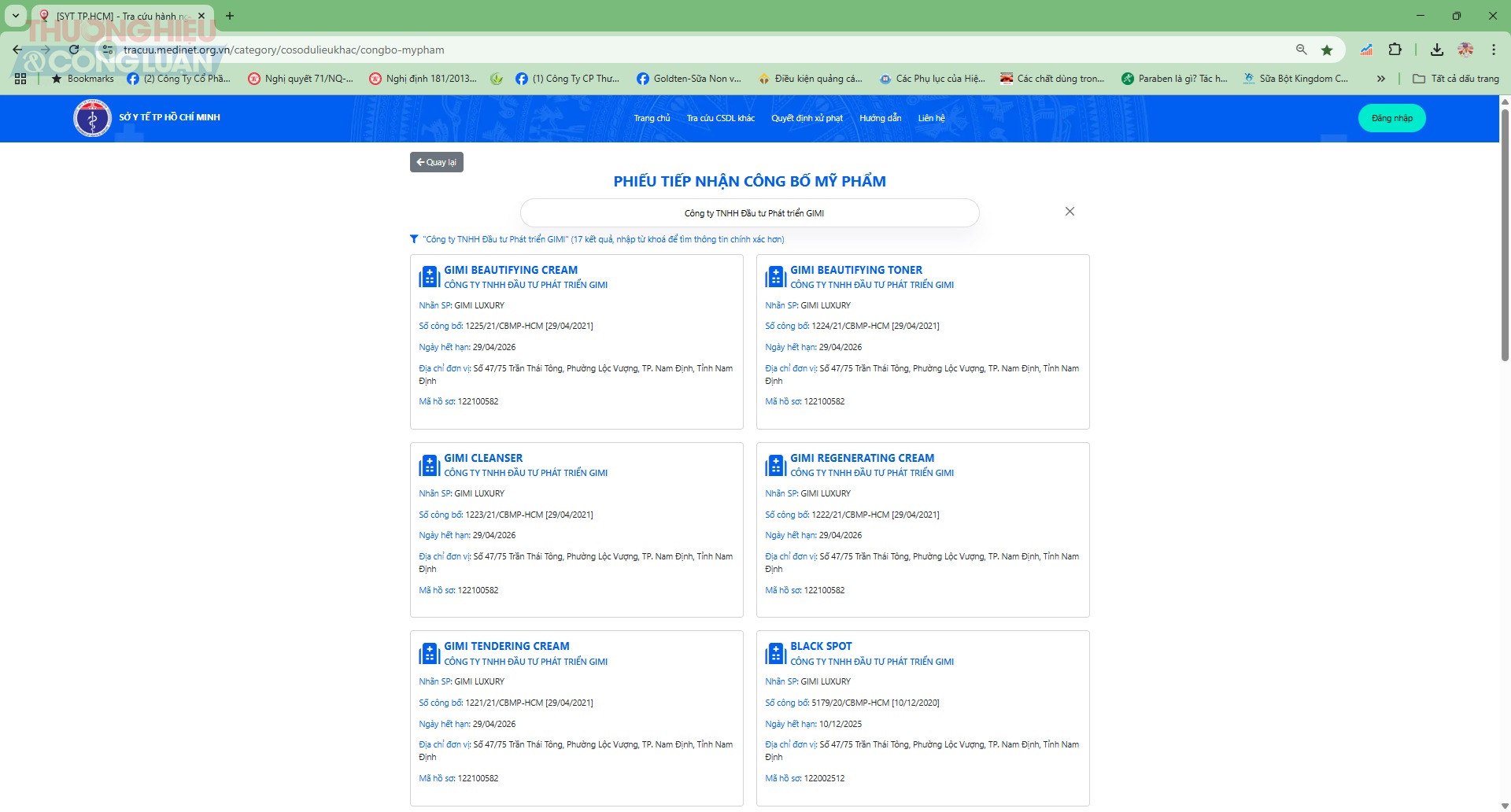1511x812 pixels.
Task: Open the Chrome downloads icon
Action: pos(1436,50)
